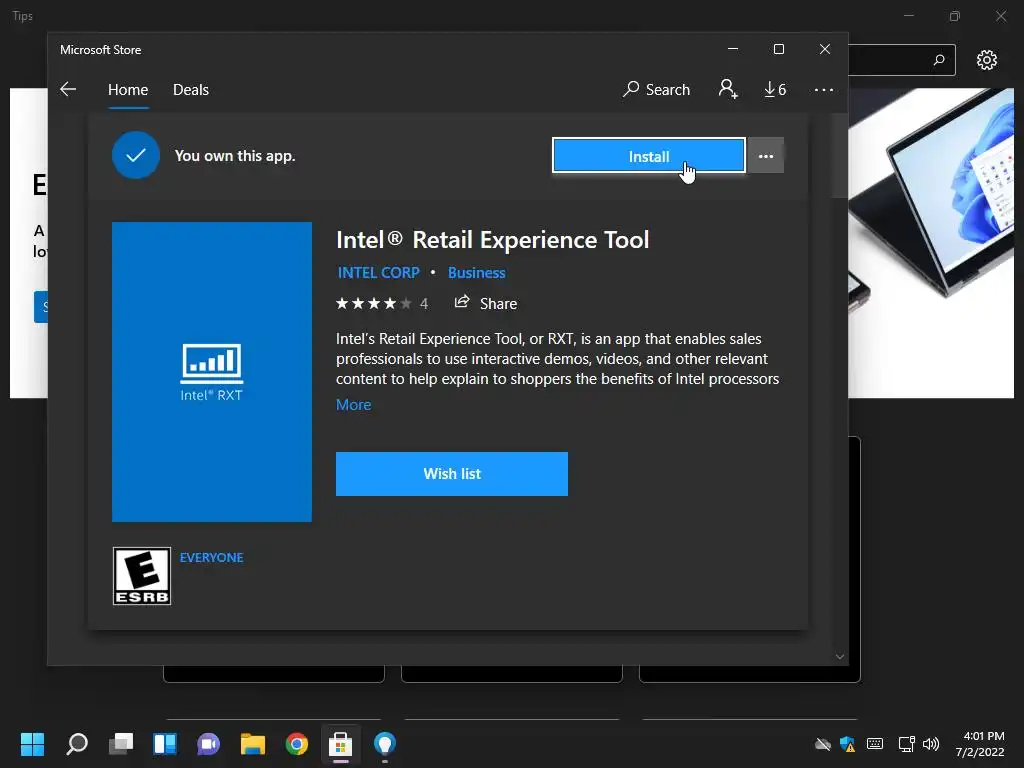
Task: Open Downloads and updates showing 6
Action: (775, 89)
